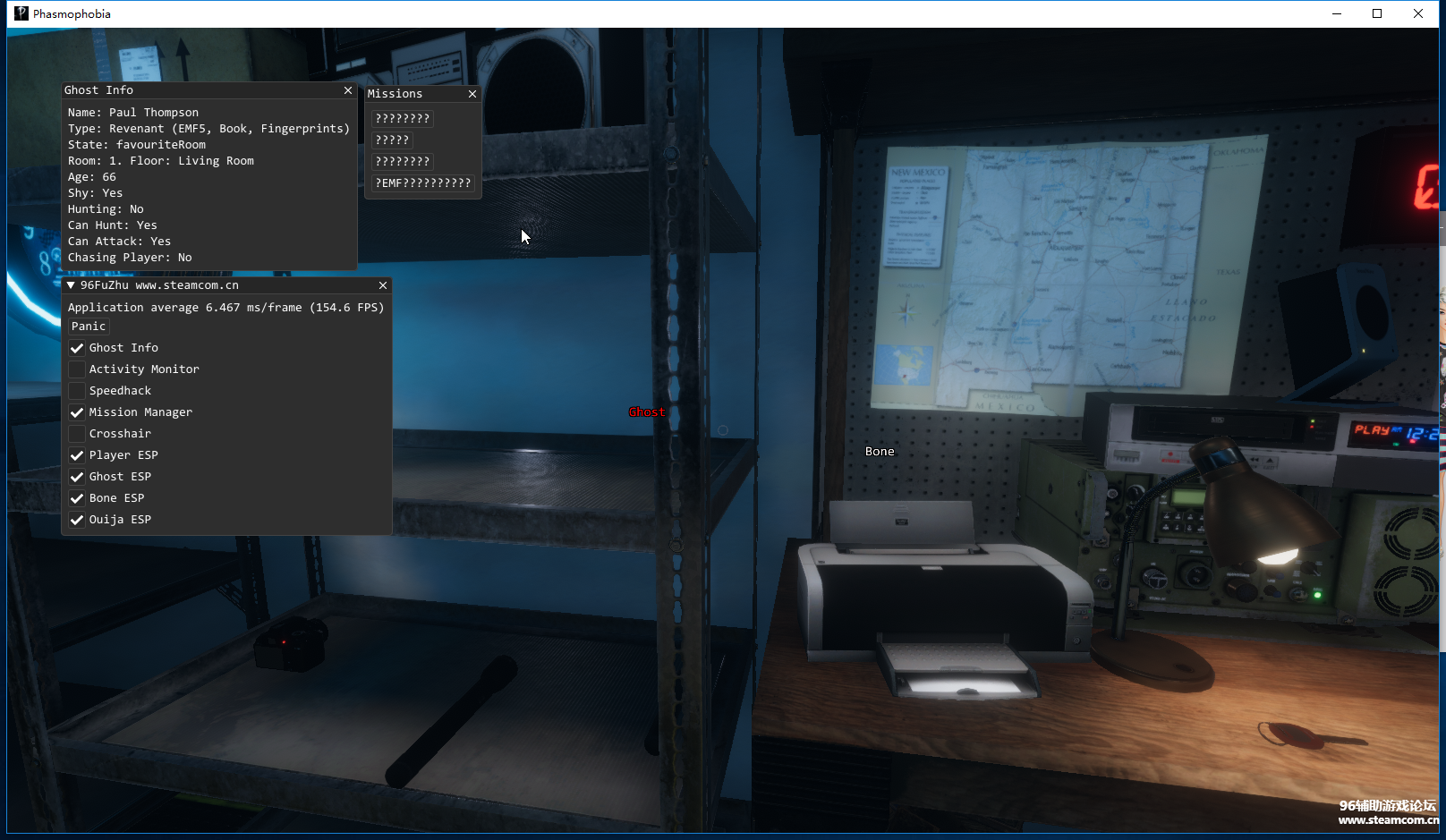
Task: Click the first mission button
Action: click(x=402, y=119)
